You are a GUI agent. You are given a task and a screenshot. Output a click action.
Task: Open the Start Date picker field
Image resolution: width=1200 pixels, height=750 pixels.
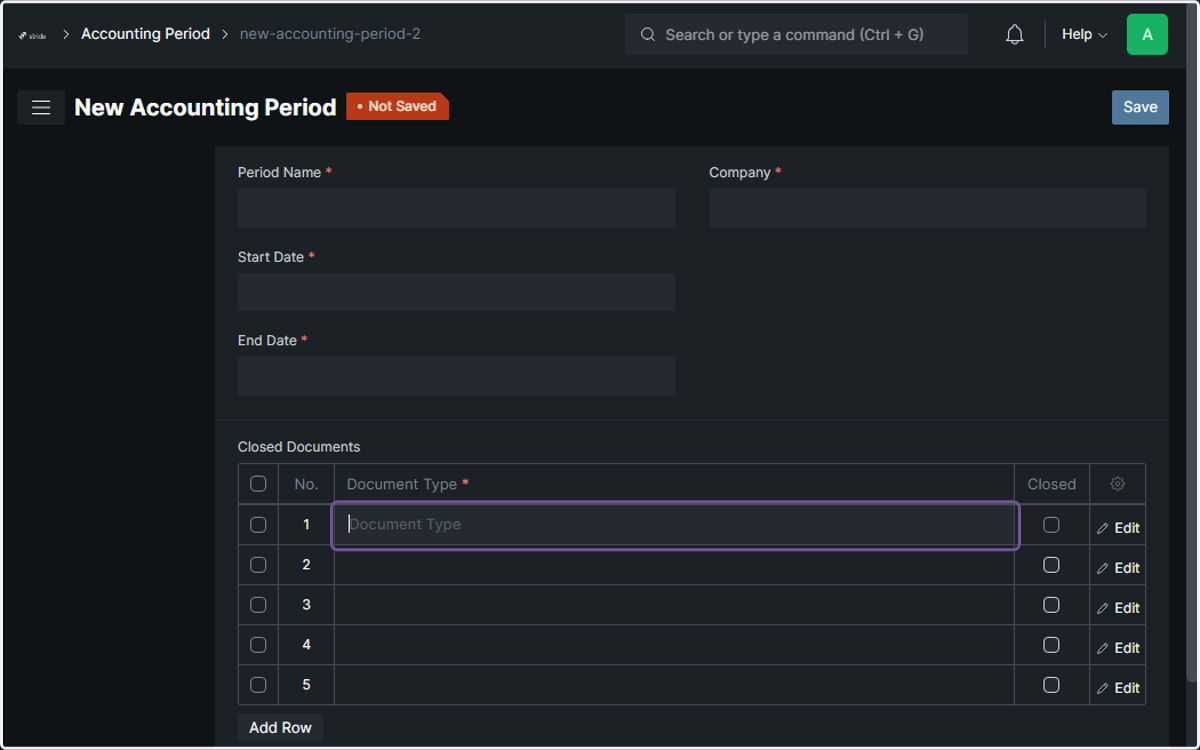click(456, 292)
